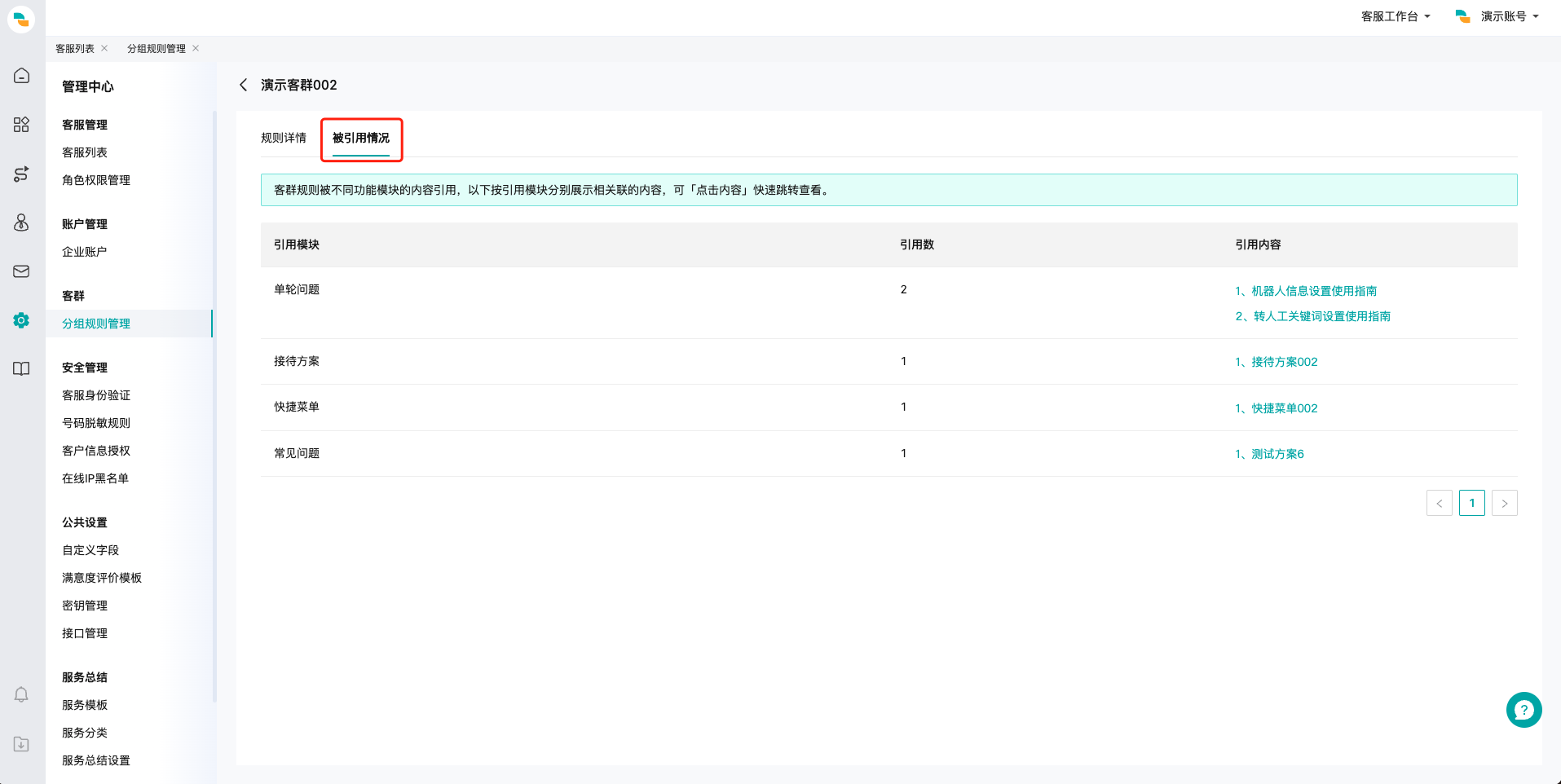The image size is (1561, 784).
Task: Open the home icon in sidebar
Action: click(21, 76)
